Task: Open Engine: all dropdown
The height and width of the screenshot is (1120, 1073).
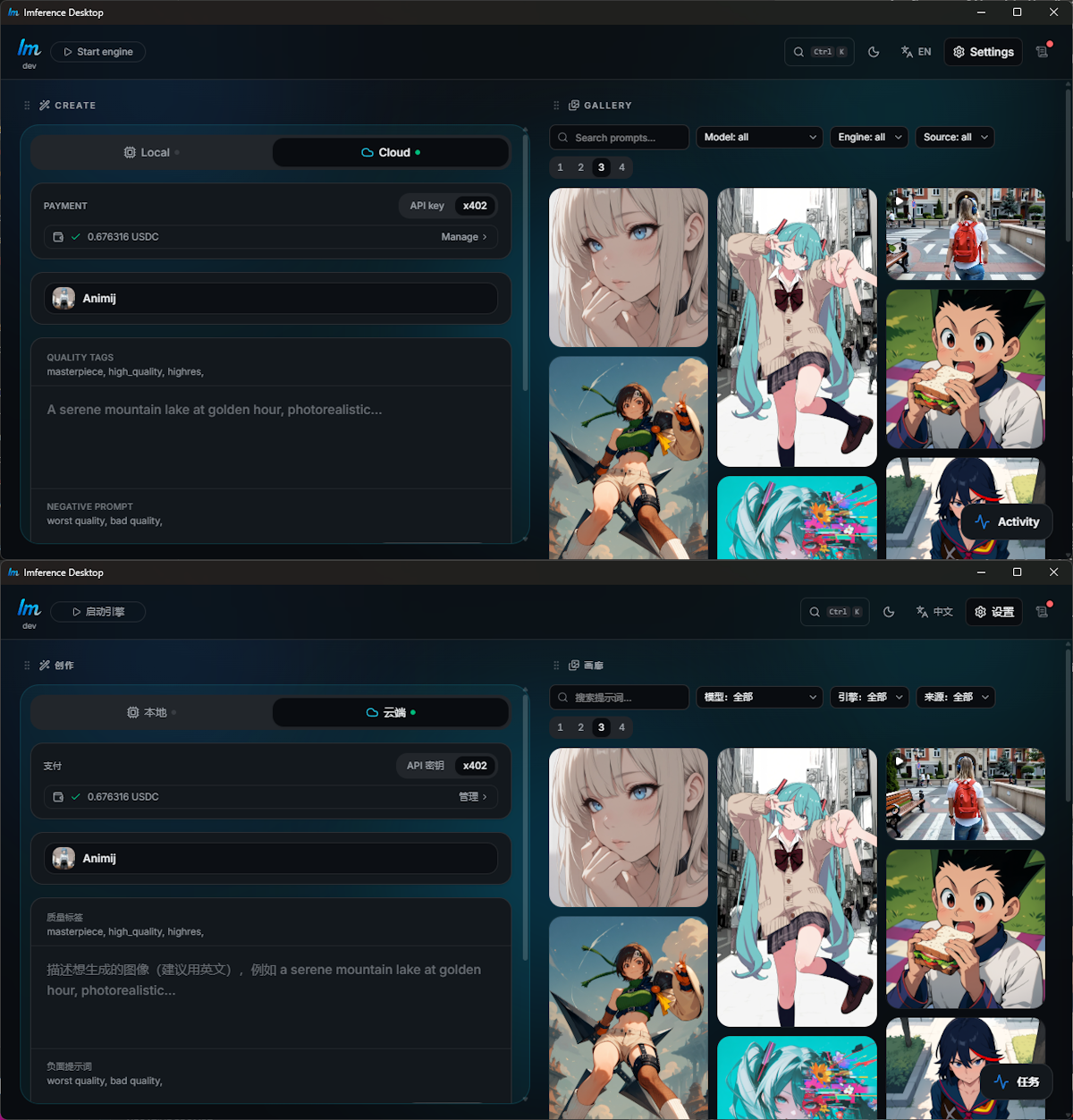Action: [868, 138]
